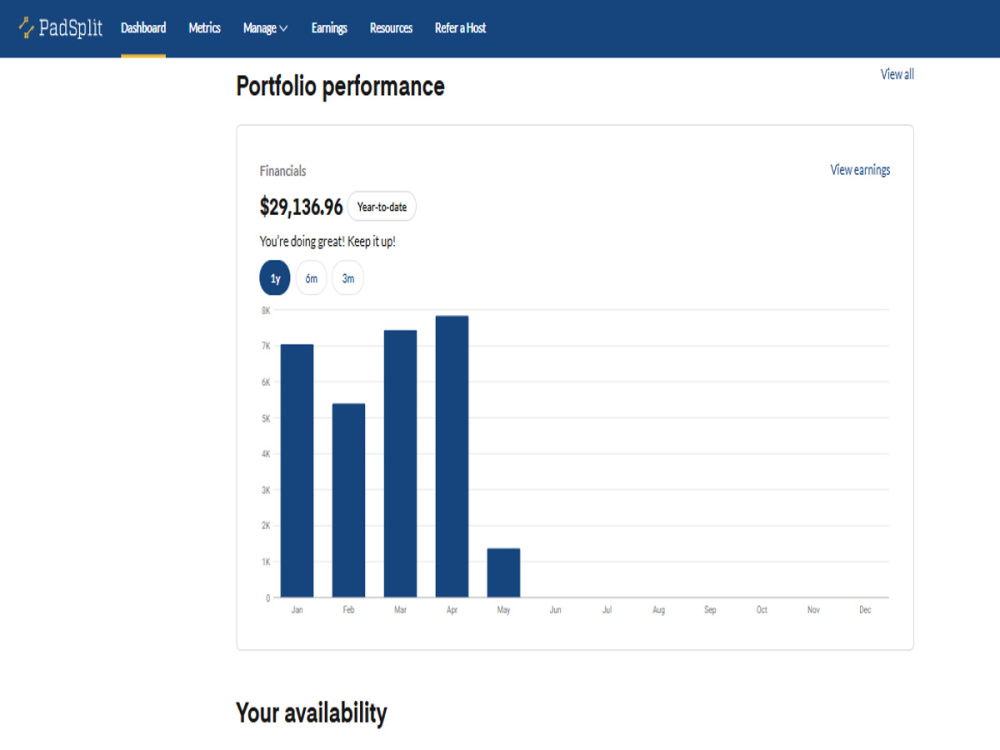Viewport: 1000px width, 750px height.
Task: Click the Dec axis label
Action: (x=865, y=610)
